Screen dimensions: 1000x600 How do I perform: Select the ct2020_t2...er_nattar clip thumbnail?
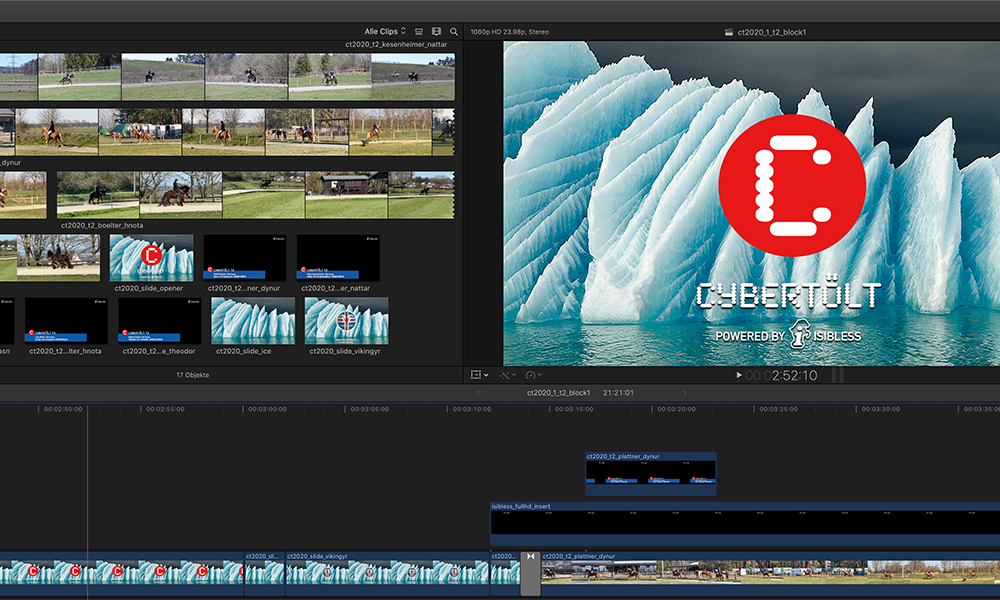pyautogui.click(x=338, y=258)
